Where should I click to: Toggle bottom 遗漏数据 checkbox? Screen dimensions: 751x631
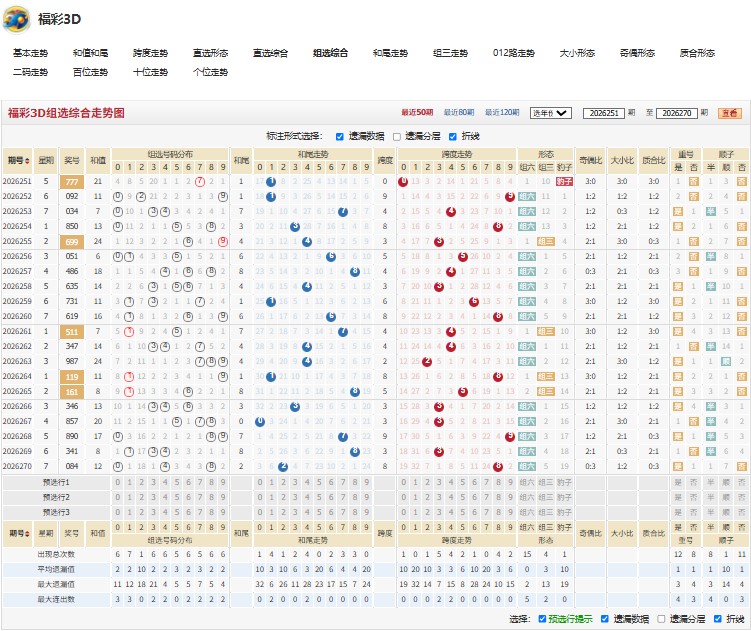pyautogui.click(x=605, y=619)
